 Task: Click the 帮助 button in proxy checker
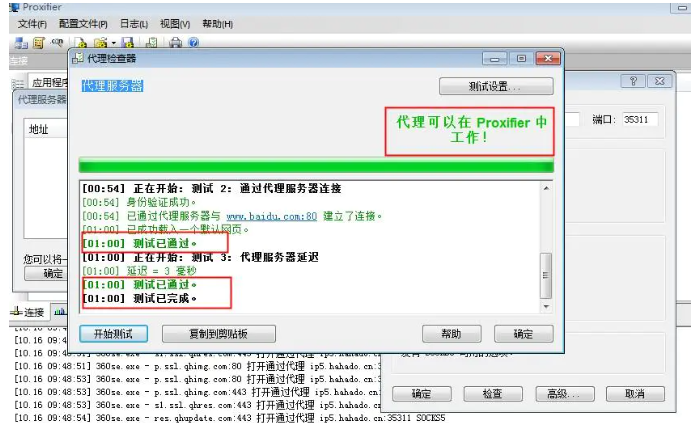[451, 334]
